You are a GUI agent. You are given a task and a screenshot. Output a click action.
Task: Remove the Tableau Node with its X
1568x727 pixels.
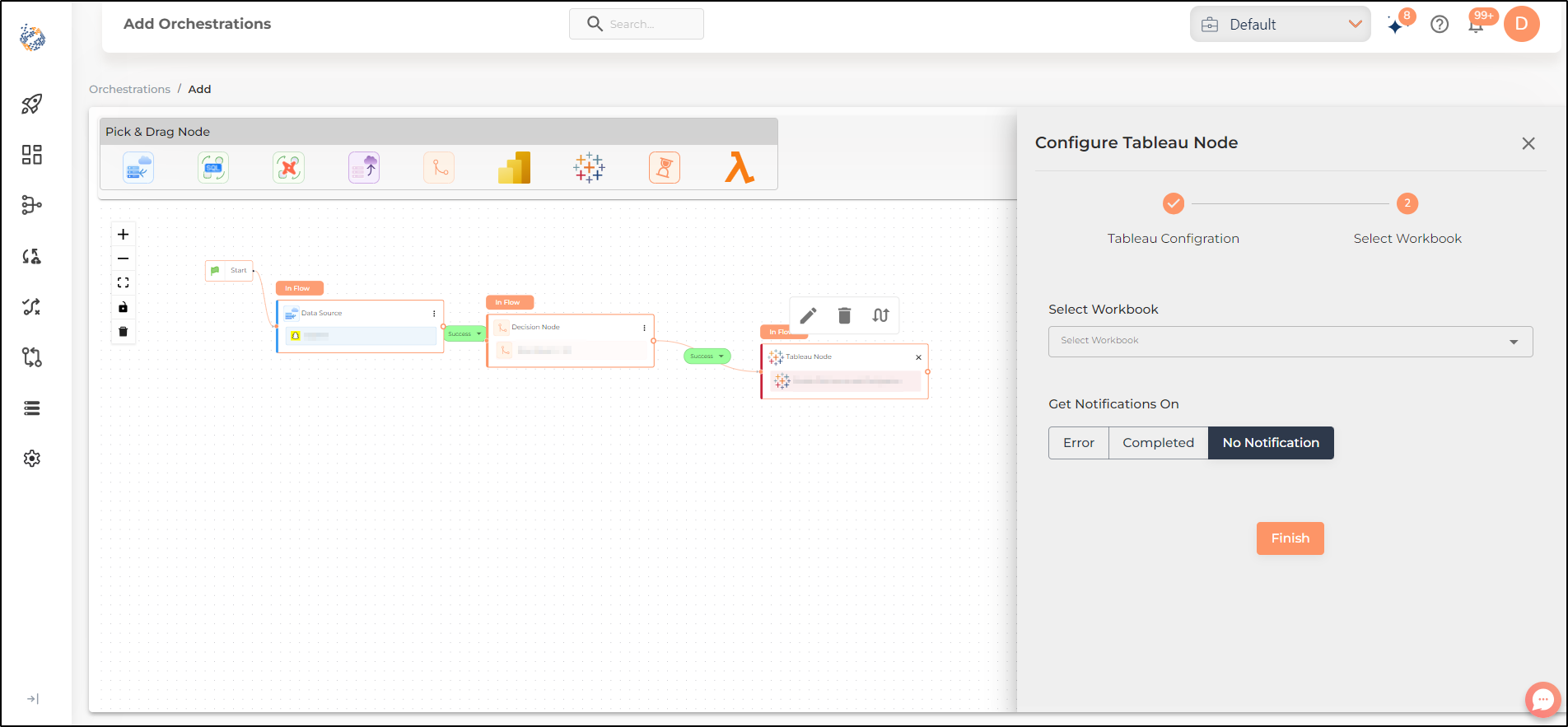point(919,357)
